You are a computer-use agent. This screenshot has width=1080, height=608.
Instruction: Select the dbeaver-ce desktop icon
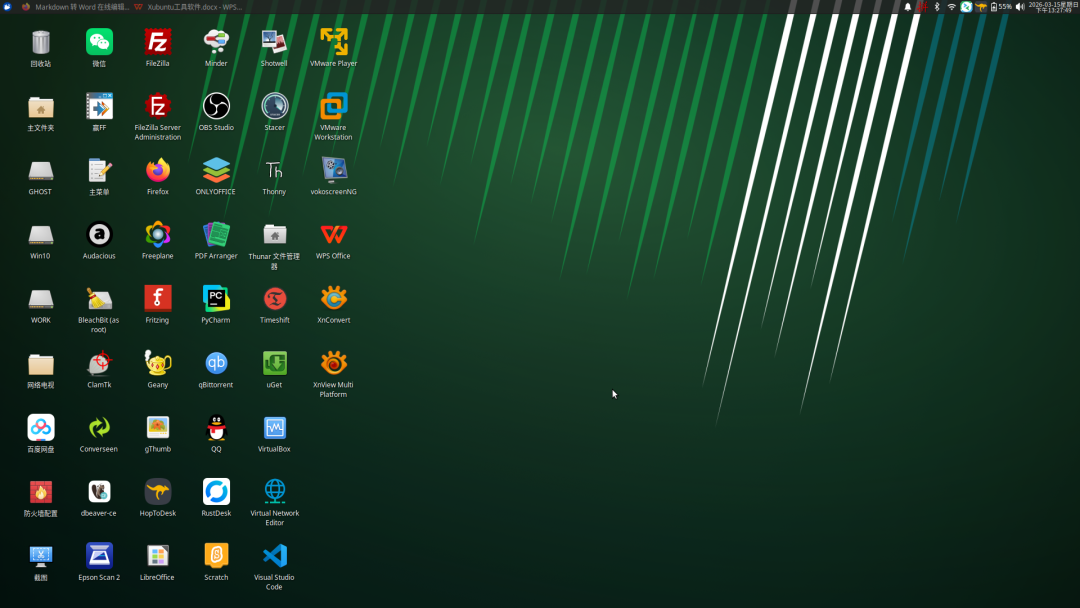click(99, 499)
